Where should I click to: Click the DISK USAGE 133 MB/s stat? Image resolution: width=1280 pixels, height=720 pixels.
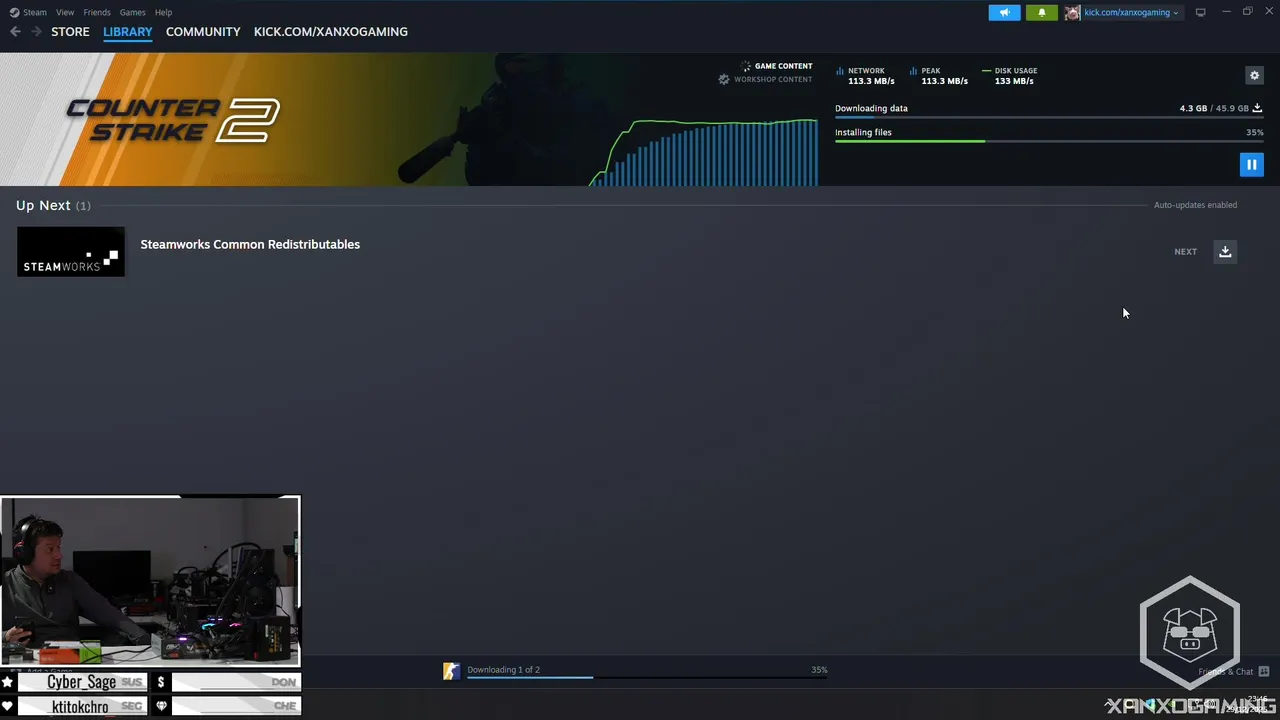pyautogui.click(x=1010, y=76)
